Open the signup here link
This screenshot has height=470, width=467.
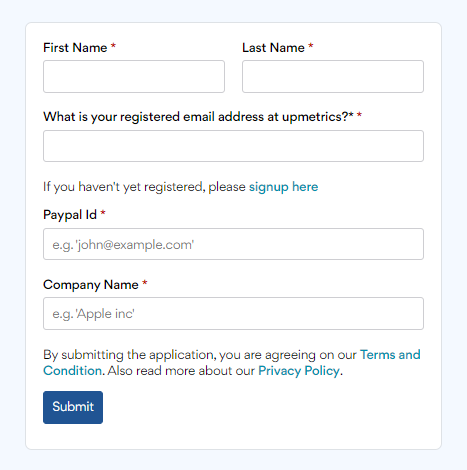[x=283, y=187]
